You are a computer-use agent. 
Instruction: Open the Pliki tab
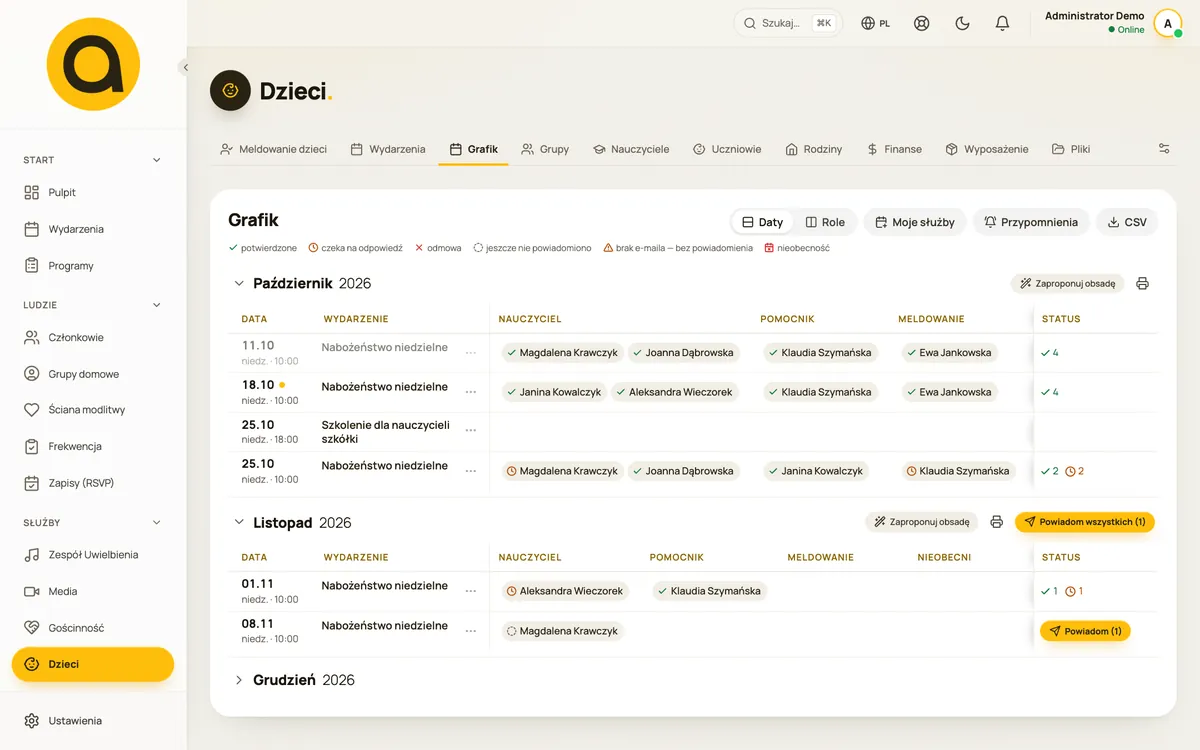(x=1071, y=149)
